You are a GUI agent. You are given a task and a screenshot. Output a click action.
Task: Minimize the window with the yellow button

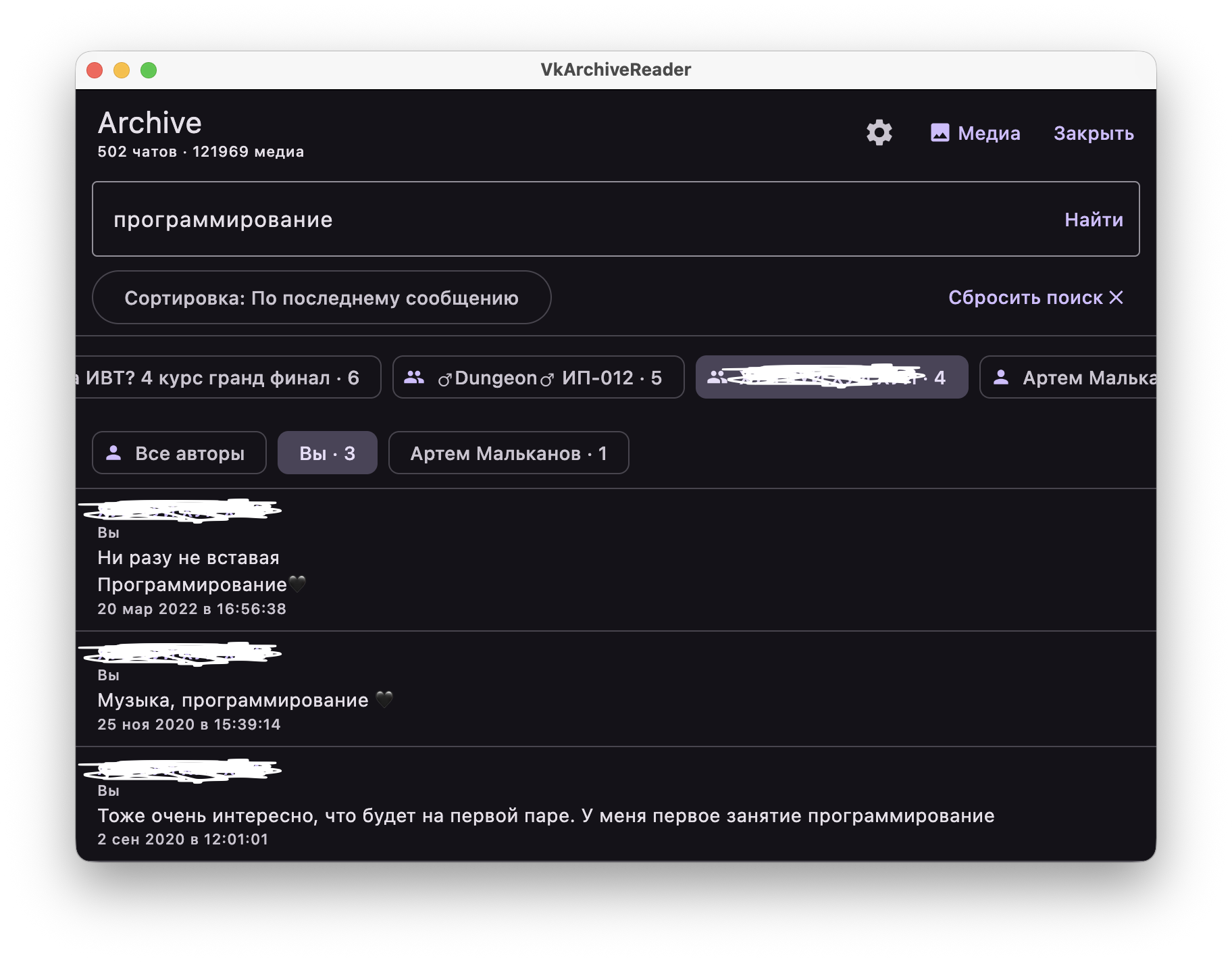pos(122,70)
